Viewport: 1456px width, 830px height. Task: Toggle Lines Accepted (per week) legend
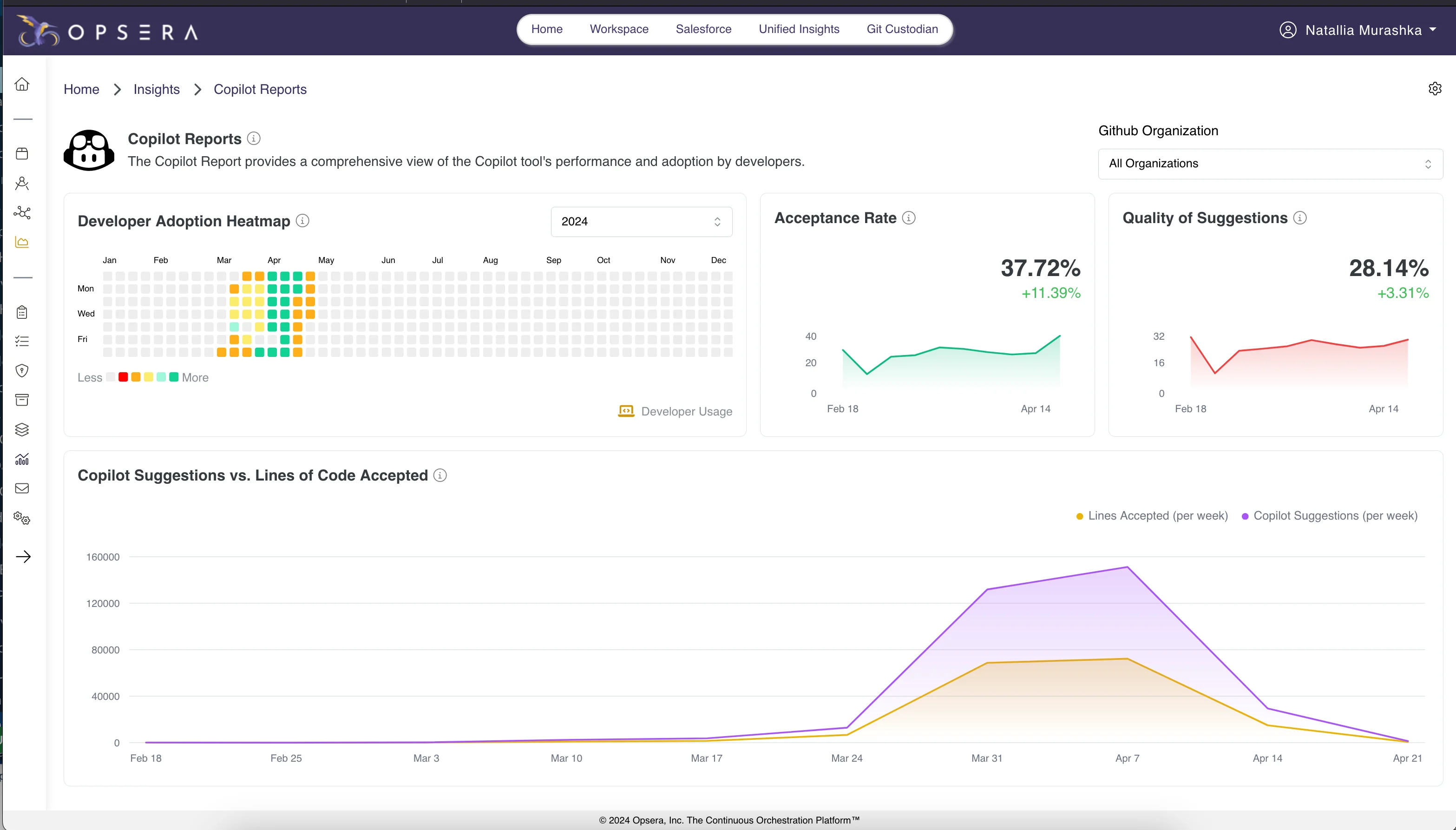coord(1152,516)
